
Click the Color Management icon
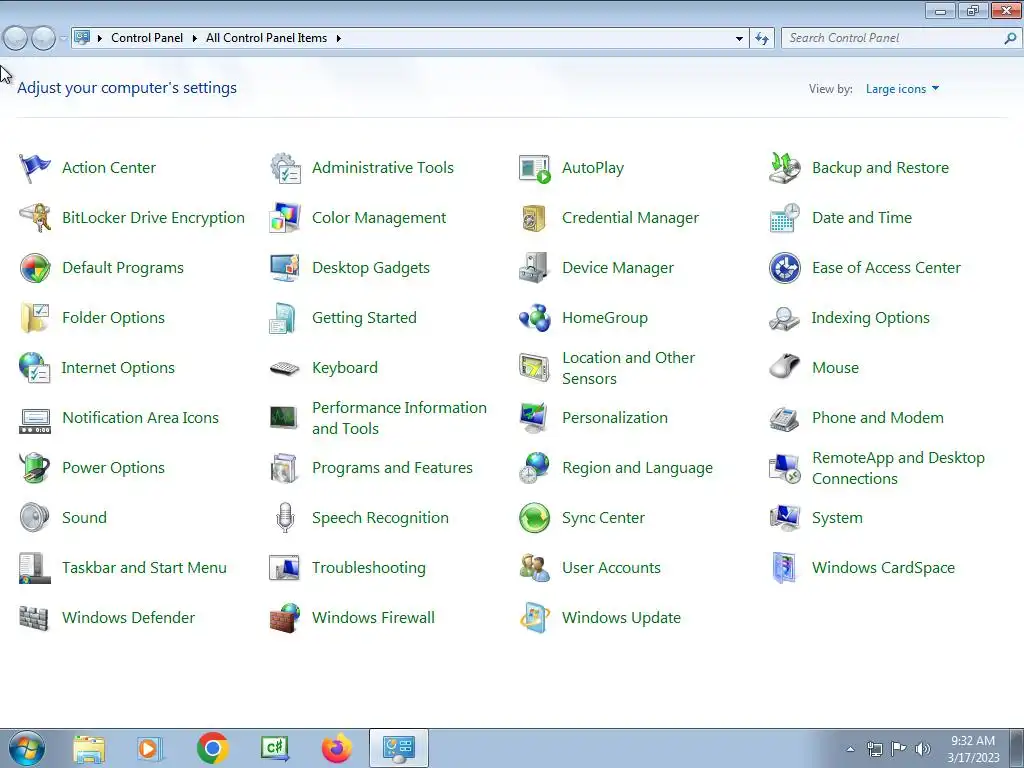click(x=285, y=217)
